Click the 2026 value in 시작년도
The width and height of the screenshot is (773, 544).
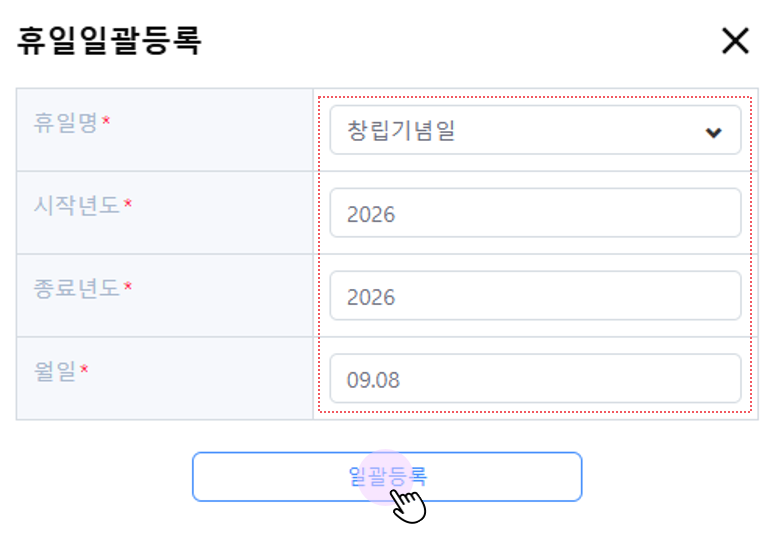371,214
